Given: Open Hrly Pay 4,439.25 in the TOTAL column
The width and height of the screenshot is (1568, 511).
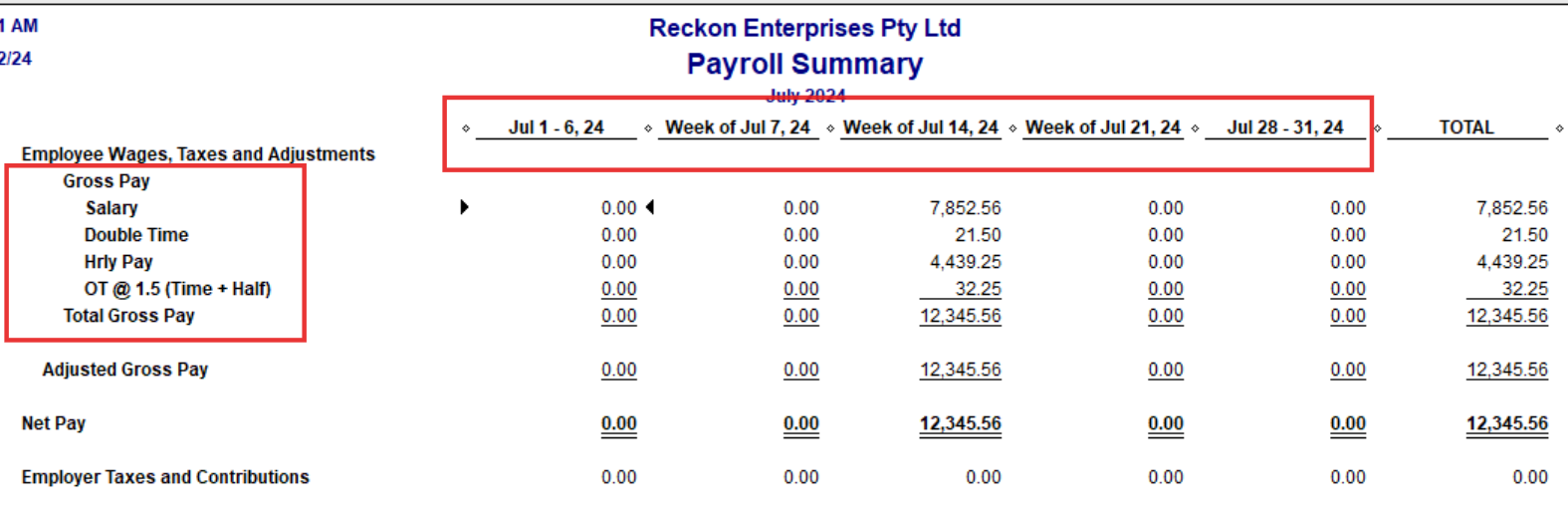Looking at the screenshot, I should coord(1512,262).
